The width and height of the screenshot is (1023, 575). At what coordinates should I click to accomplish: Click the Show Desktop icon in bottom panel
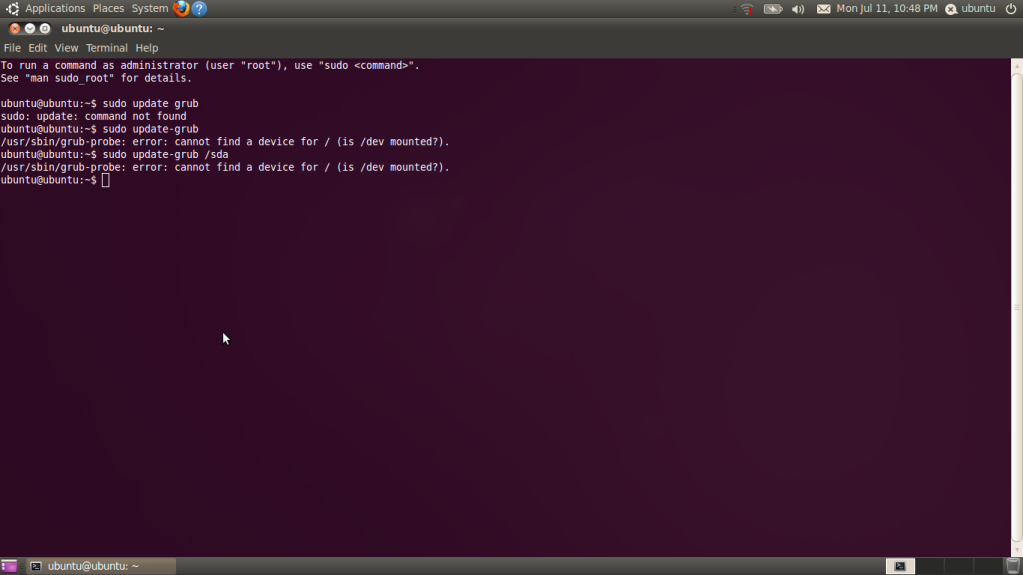coord(8,566)
